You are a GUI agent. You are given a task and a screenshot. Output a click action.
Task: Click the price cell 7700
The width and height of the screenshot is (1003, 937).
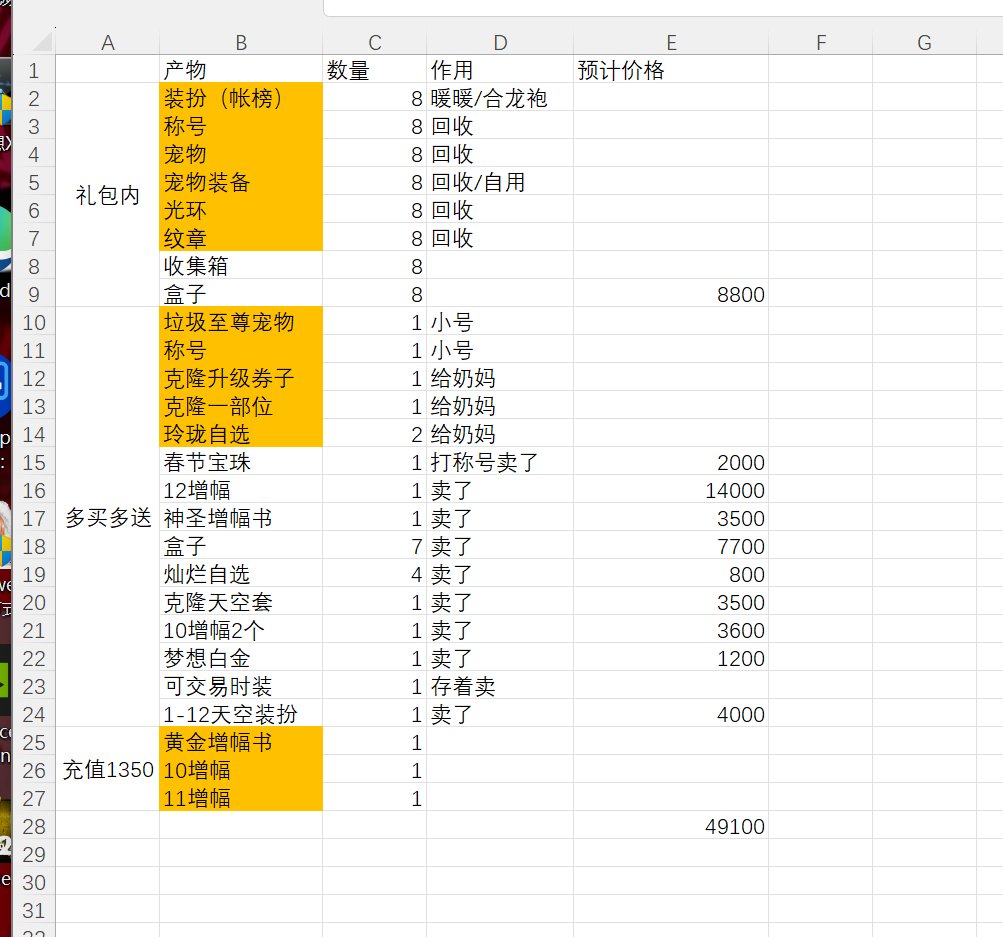[671, 546]
